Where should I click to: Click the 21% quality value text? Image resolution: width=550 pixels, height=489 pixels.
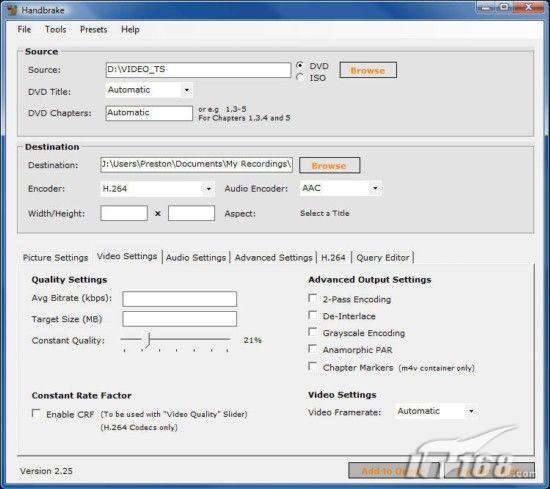click(253, 340)
